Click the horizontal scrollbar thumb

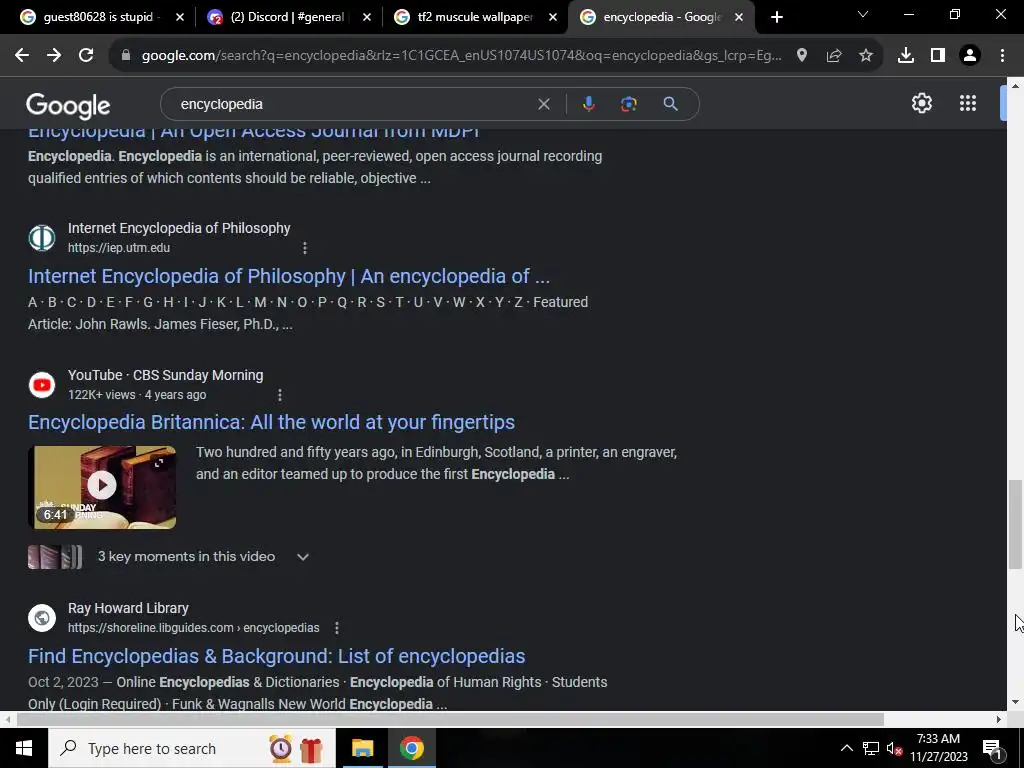point(450,720)
